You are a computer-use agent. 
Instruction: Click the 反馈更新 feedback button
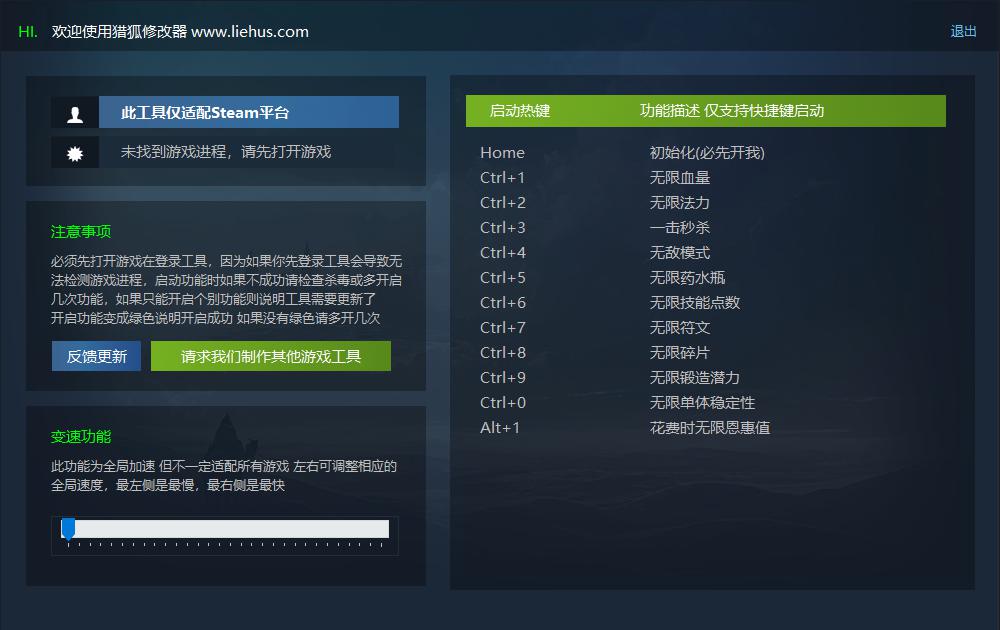click(96, 356)
